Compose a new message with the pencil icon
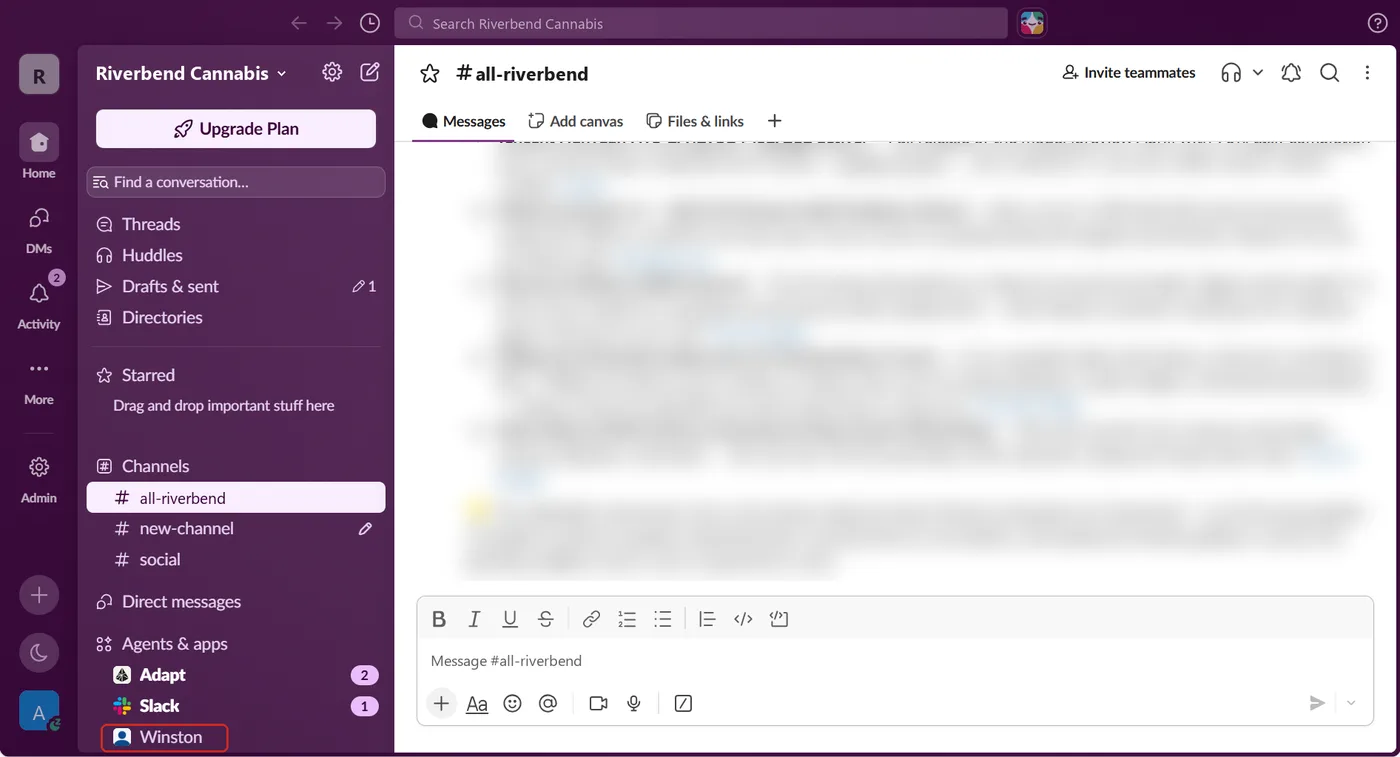The width and height of the screenshot is (1400, 757). coord(370,72)
